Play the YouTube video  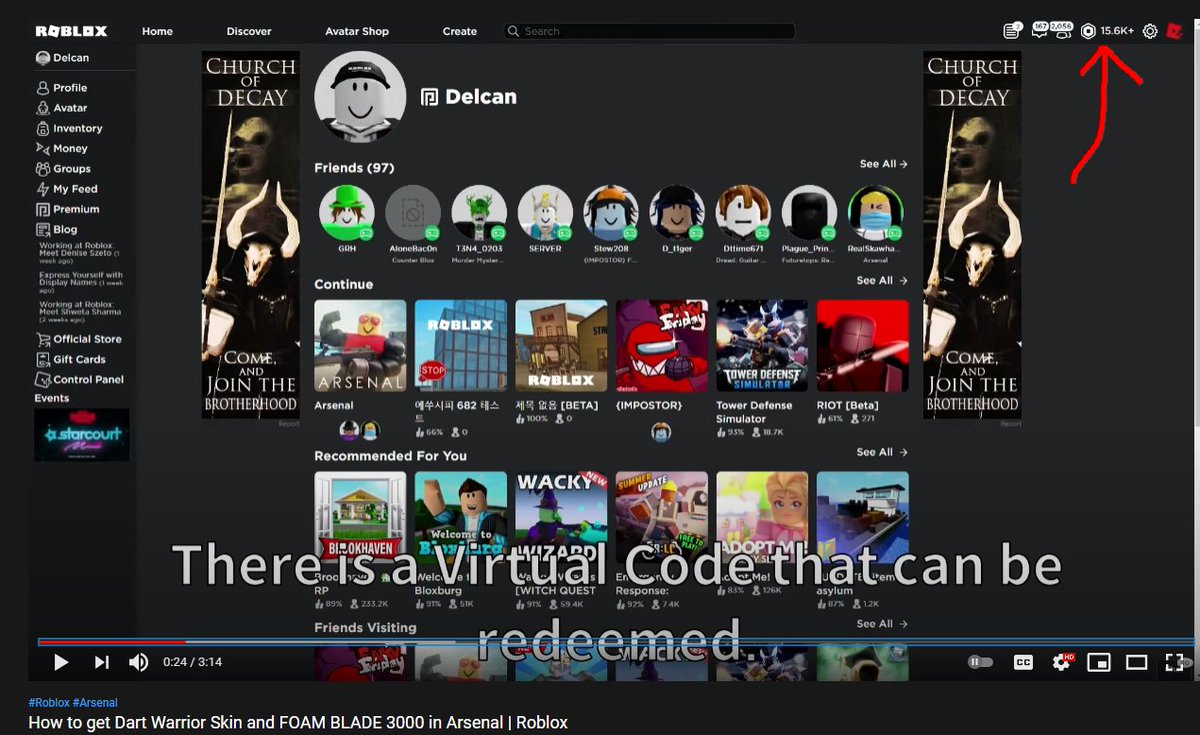[x=60, y=662]
